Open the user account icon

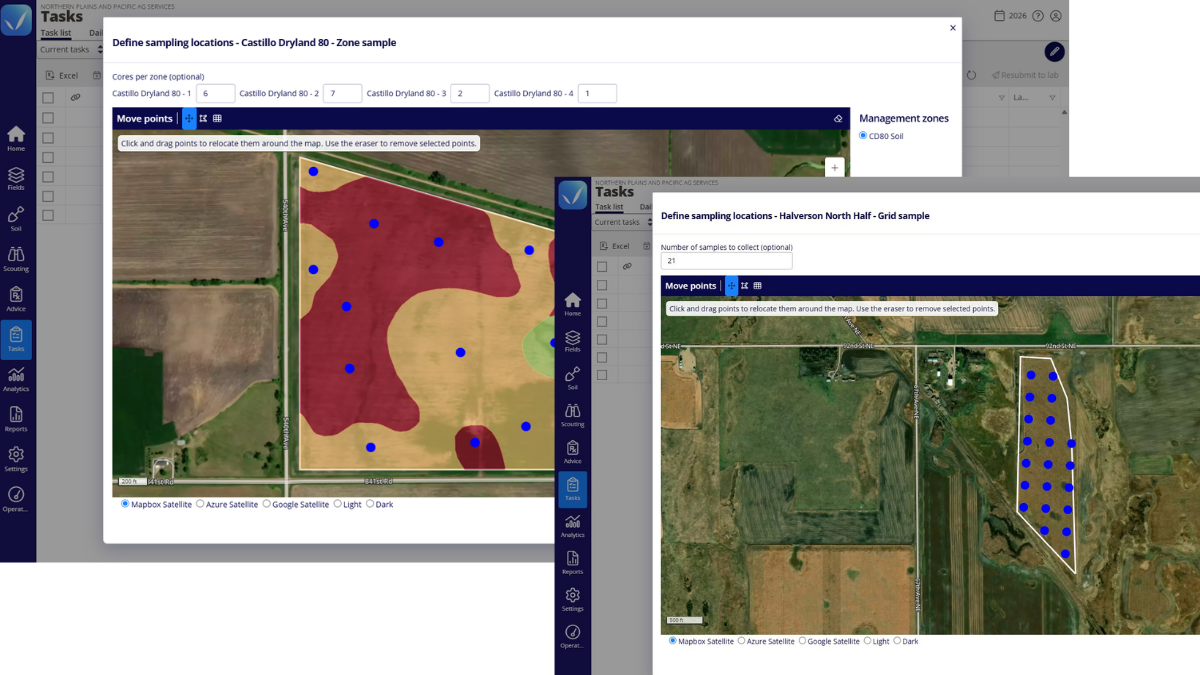click(1056, 16)
